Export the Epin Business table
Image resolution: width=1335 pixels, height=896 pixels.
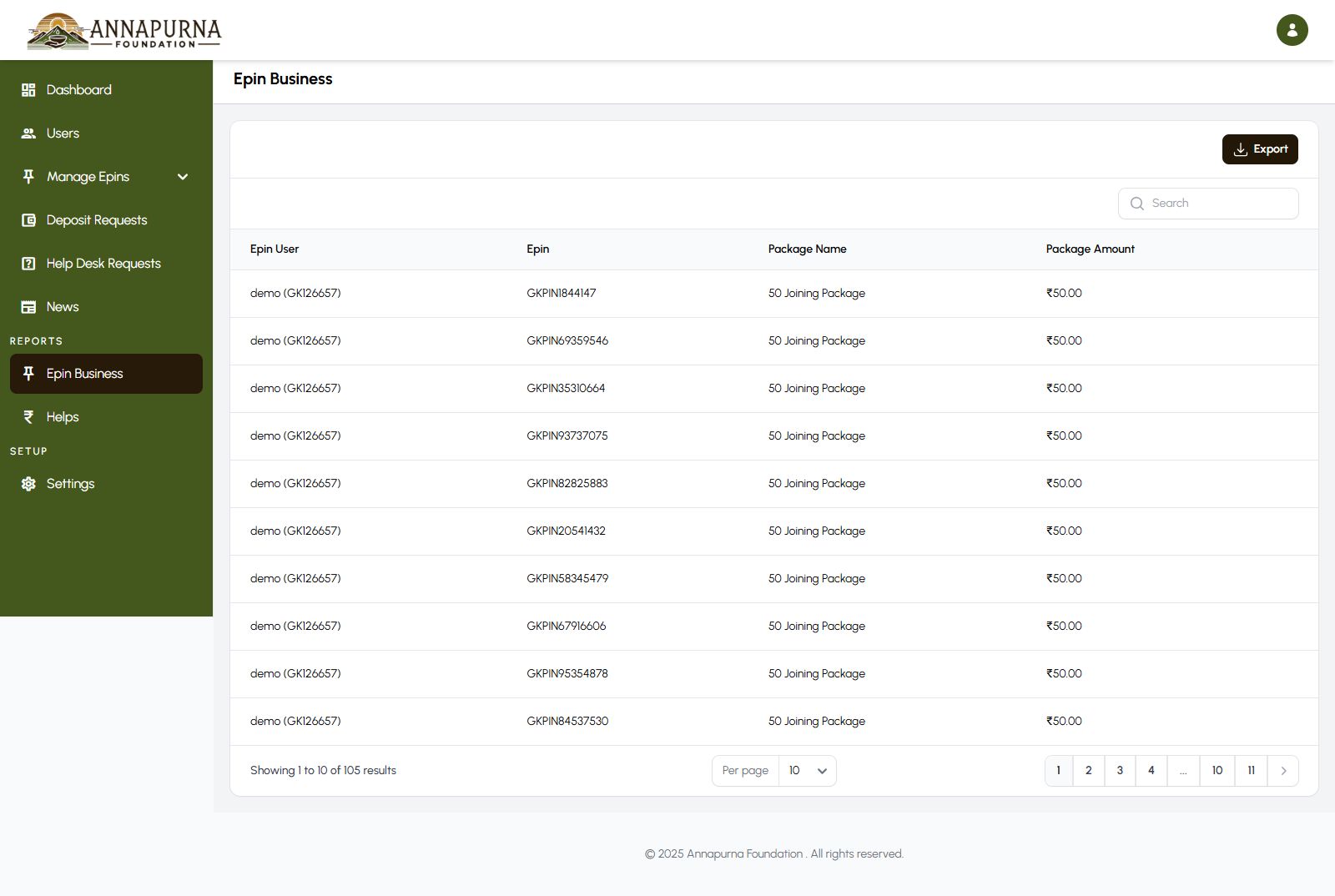pos(1259,149)
